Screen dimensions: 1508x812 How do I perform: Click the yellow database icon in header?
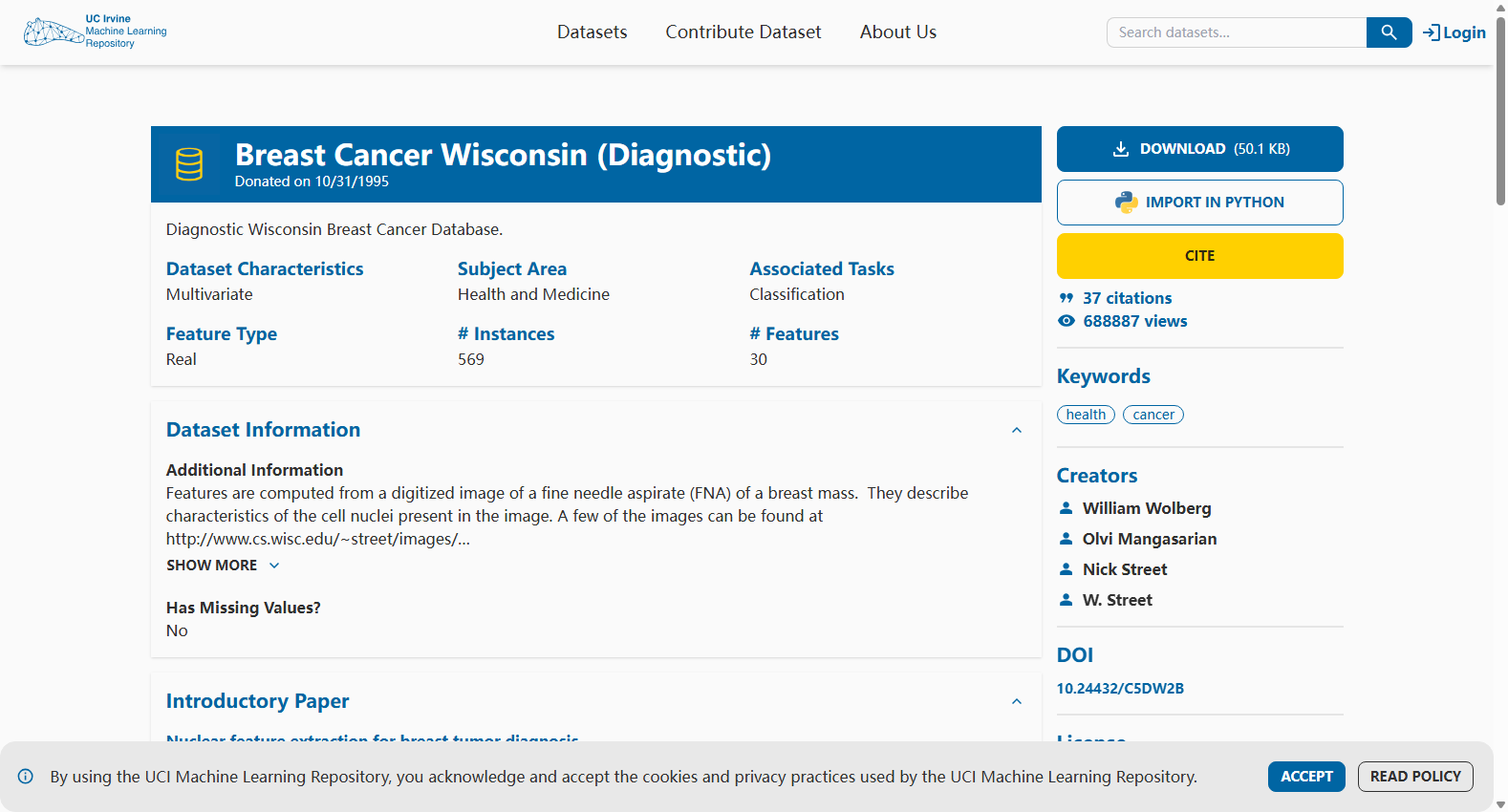point(189,164)
